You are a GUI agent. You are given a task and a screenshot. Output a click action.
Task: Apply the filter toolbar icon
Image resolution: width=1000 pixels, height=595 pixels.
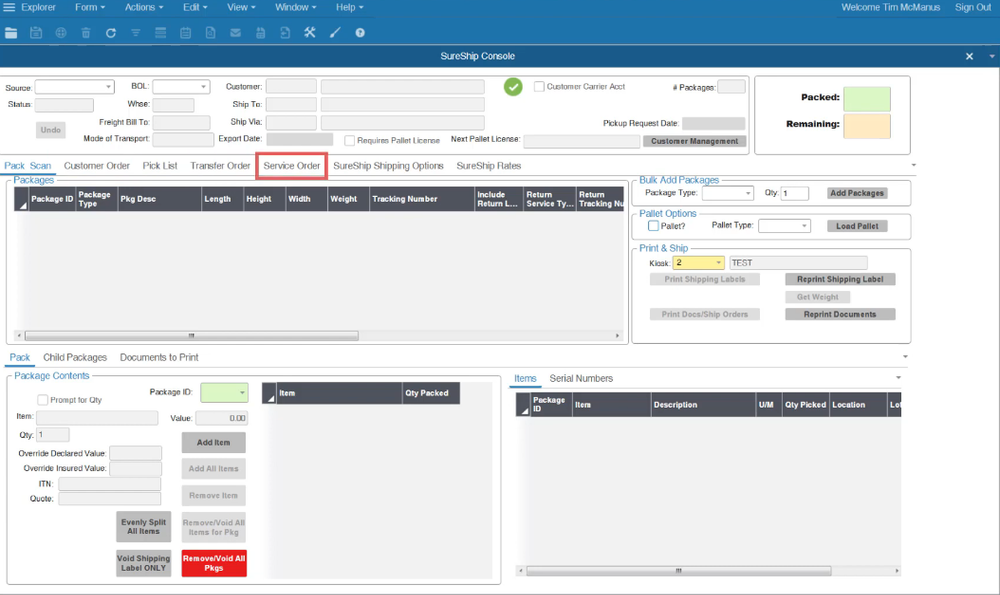135,32
